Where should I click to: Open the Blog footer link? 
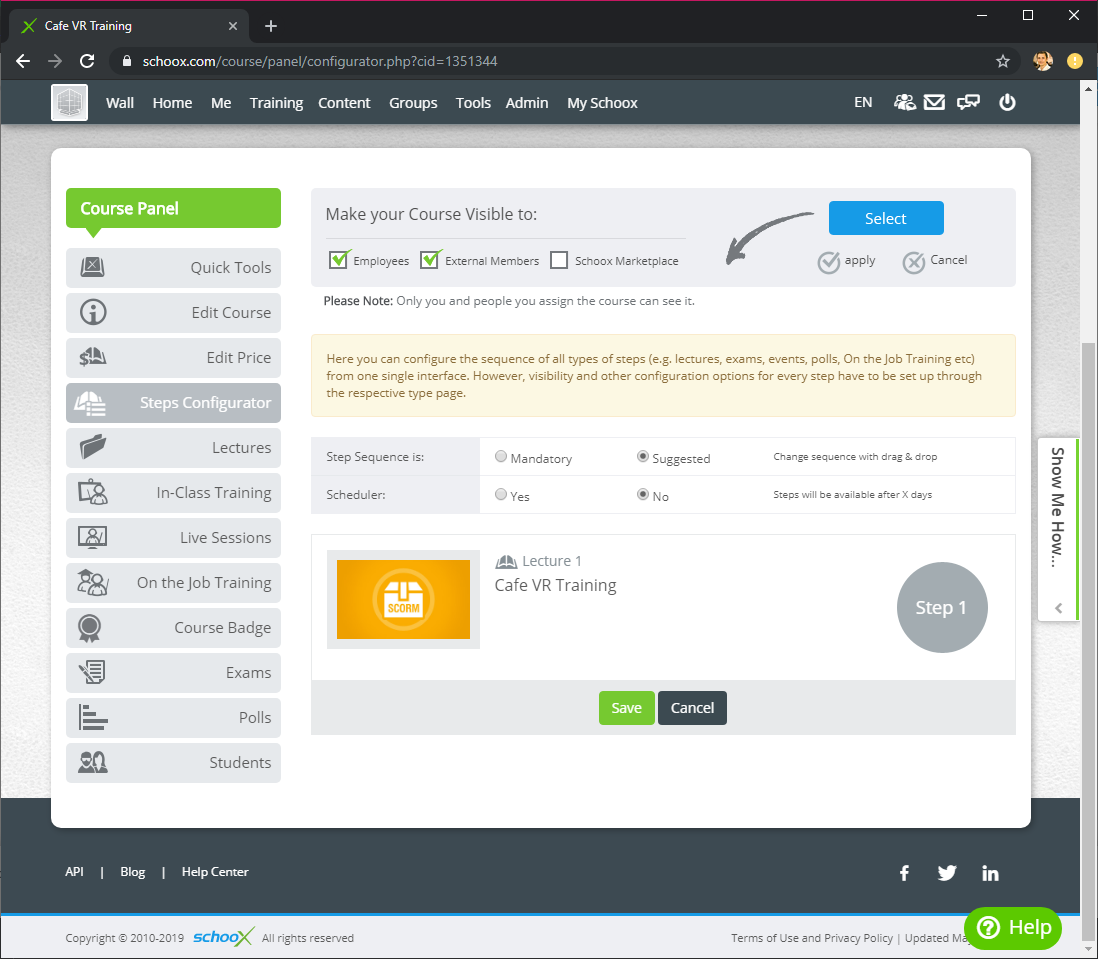pyautogui.click(x=132, y=872)
